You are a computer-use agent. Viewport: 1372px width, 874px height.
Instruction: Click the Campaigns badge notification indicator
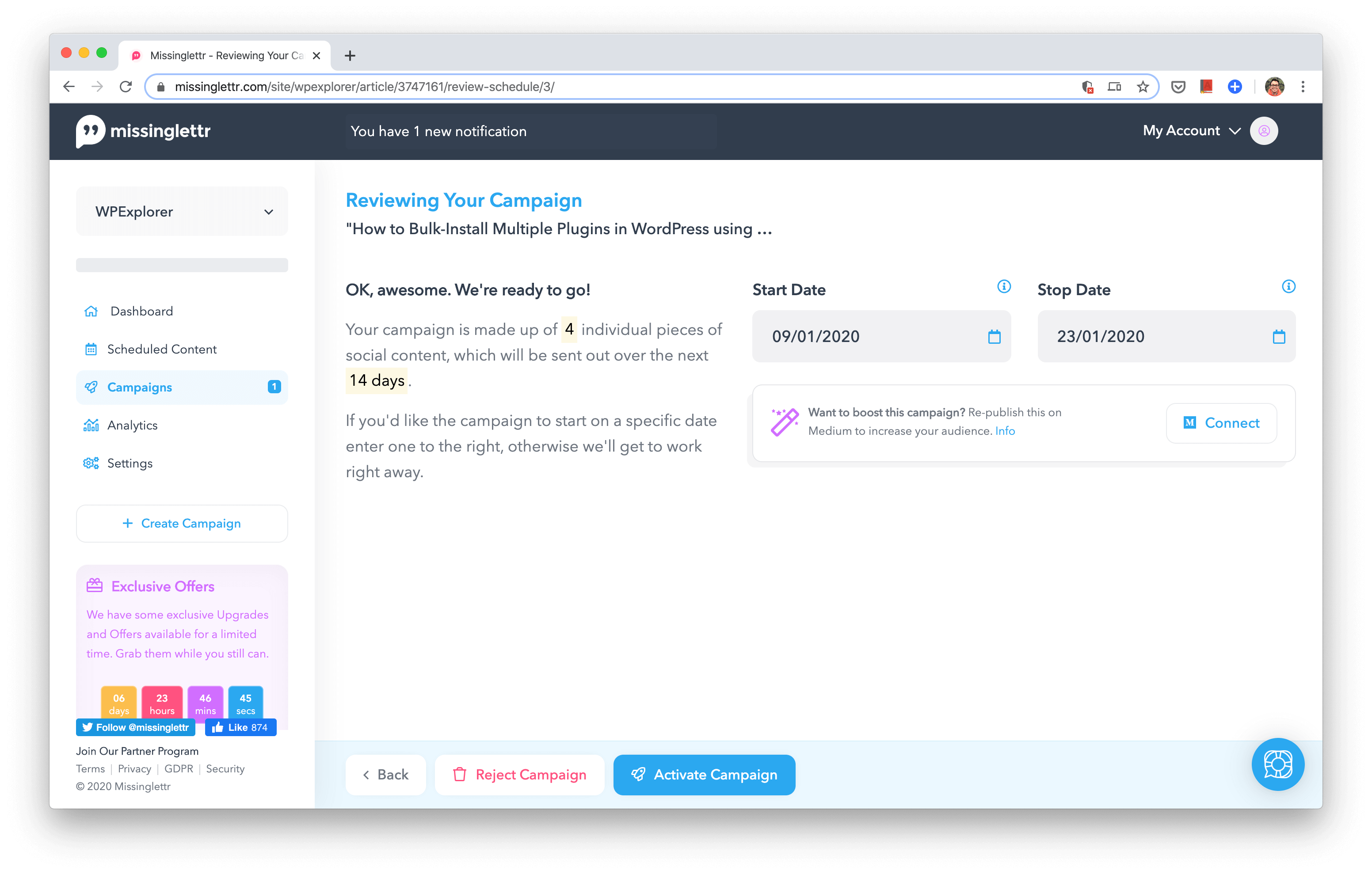tap(273, 387)
